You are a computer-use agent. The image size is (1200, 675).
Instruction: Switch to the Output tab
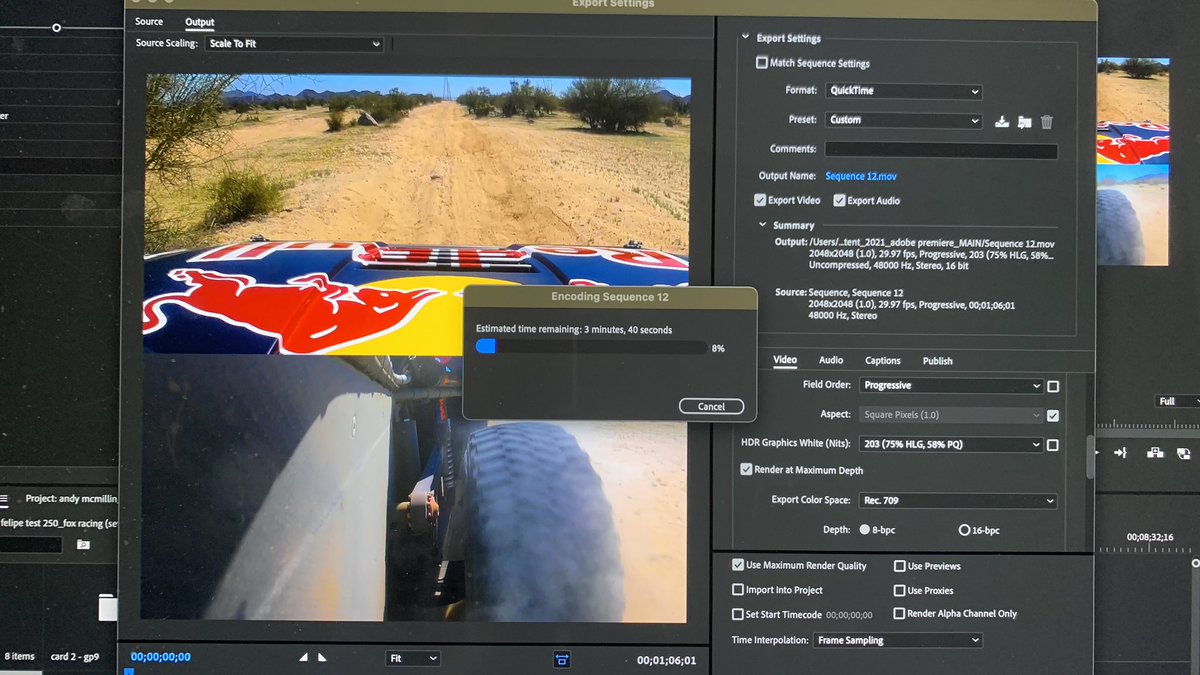point(200,22)
